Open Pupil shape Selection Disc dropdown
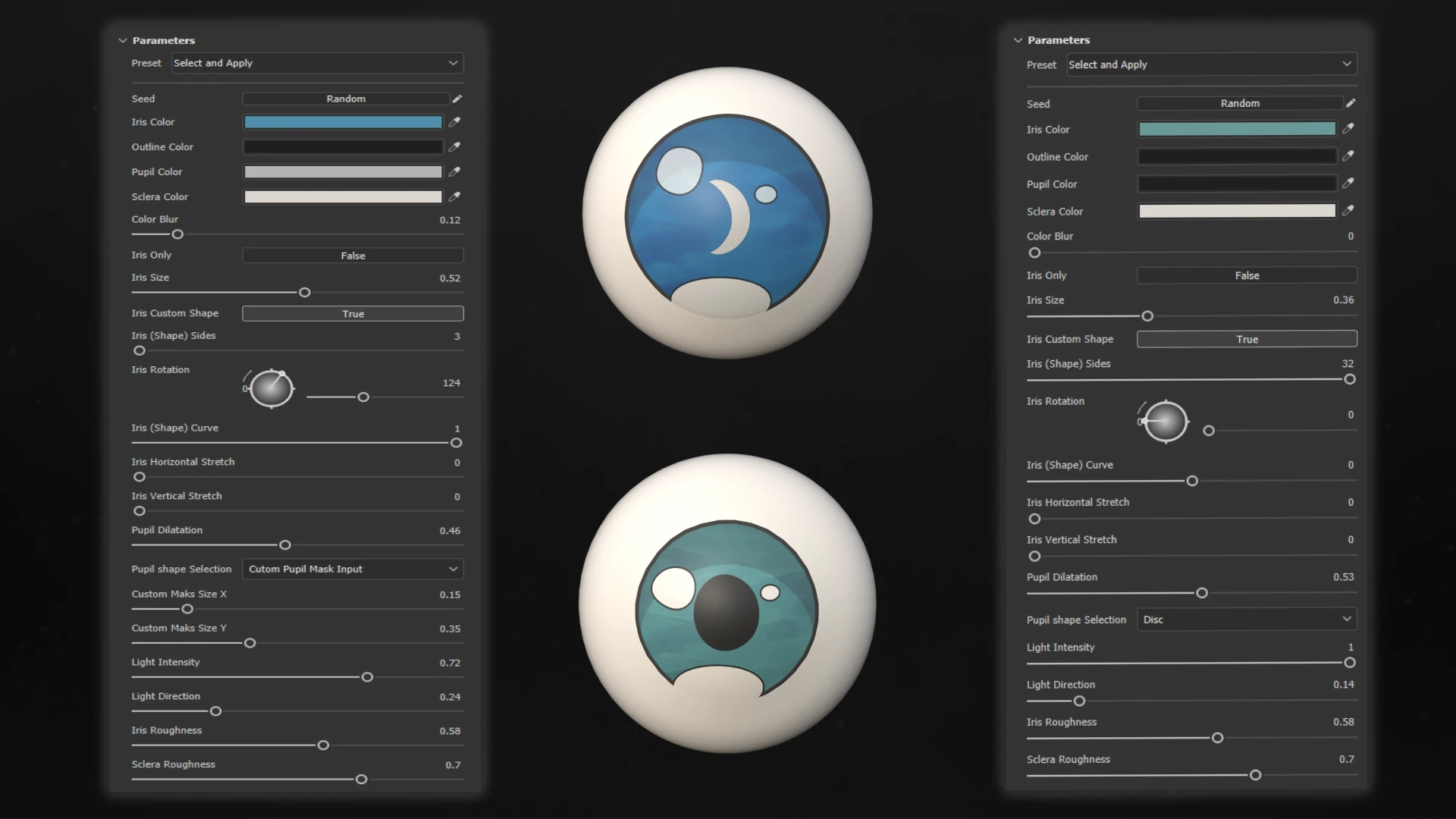The width and height of the screenshot is (1456, 819). click(x=1247, y=620)
